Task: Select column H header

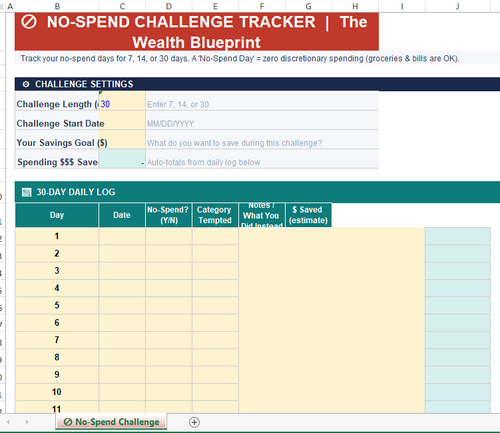Action: pos(355,6)
